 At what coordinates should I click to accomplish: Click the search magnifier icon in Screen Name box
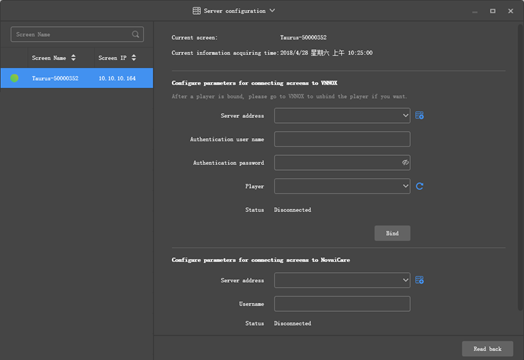point(135,34)
